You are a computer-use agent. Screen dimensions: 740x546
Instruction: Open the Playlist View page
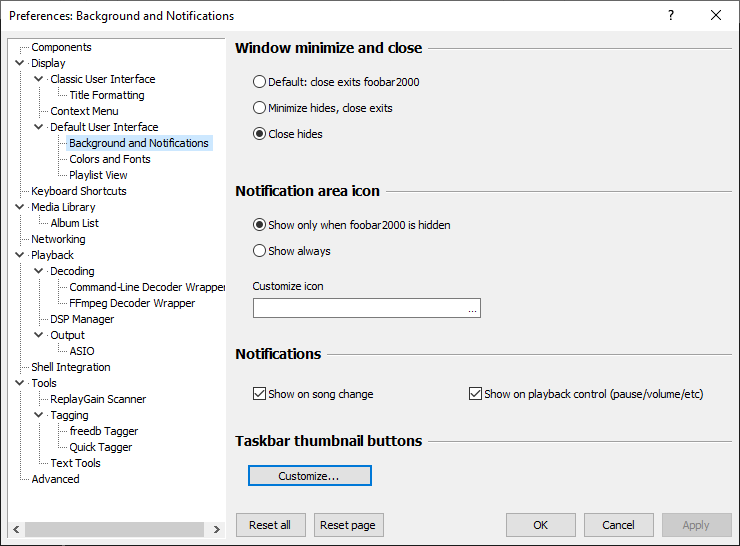tap(98, 175)
